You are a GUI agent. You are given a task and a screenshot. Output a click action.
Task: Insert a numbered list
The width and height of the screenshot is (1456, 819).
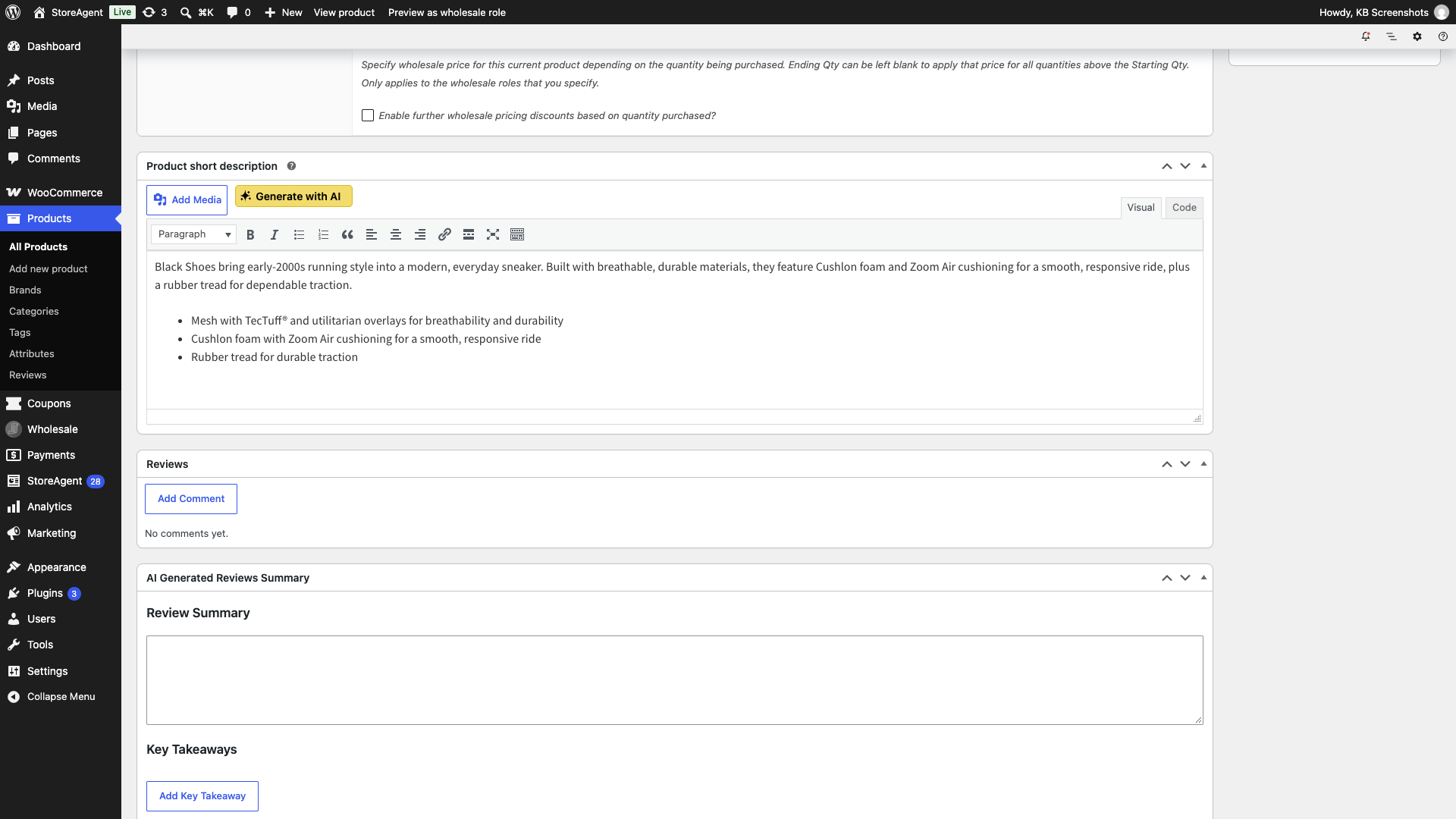[323, 234]
